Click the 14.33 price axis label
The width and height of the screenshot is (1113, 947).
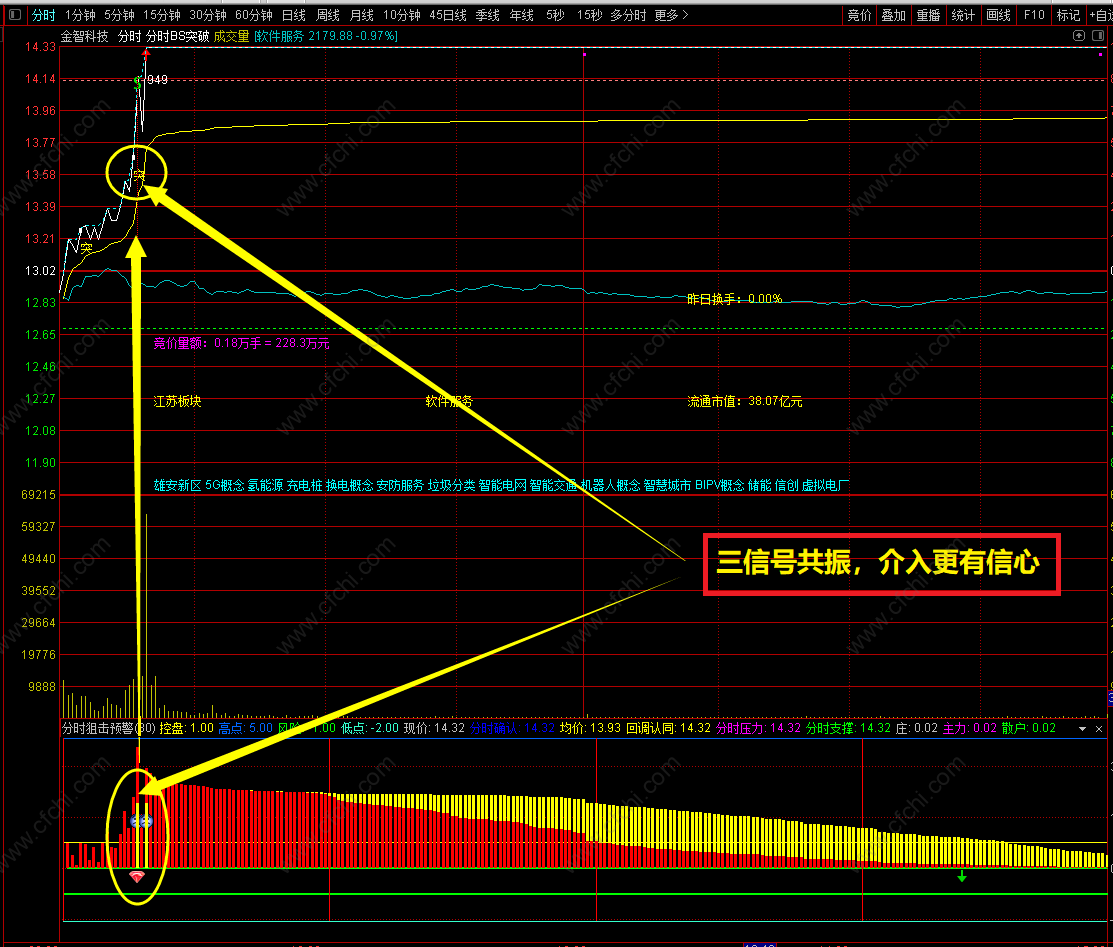[x=40, y=47]
